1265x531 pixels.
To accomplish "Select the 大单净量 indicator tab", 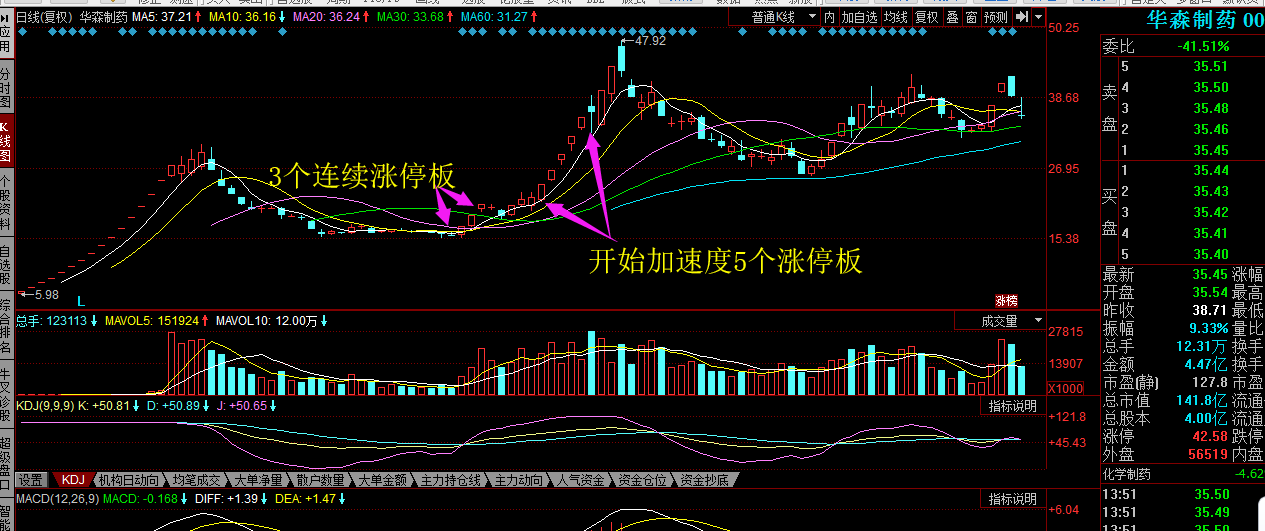I will tap(258, 480).
